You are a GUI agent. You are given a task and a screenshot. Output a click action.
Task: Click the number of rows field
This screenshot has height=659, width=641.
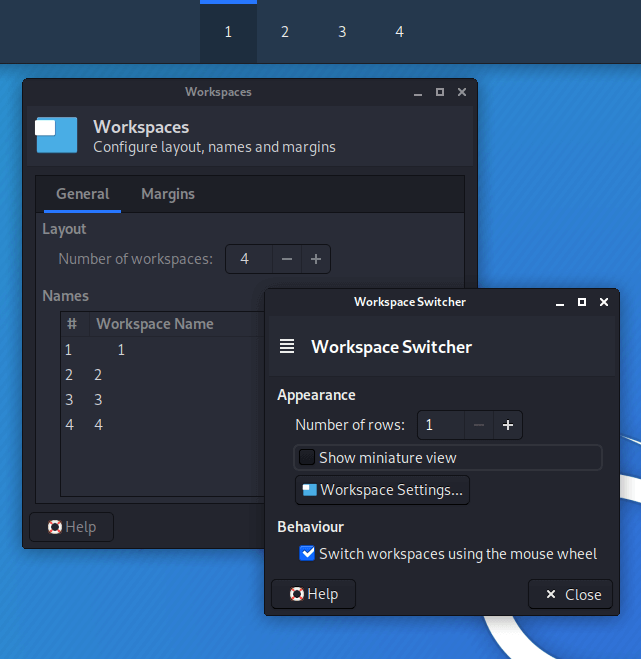[x=440, y=425]
